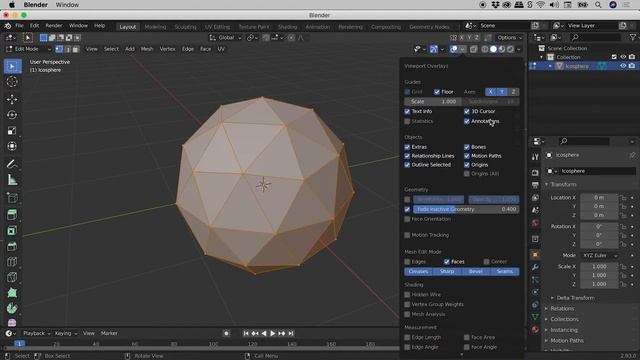640x360 pixels.
Task: Open the Object Data properties tab
Action: click(535, 317)
